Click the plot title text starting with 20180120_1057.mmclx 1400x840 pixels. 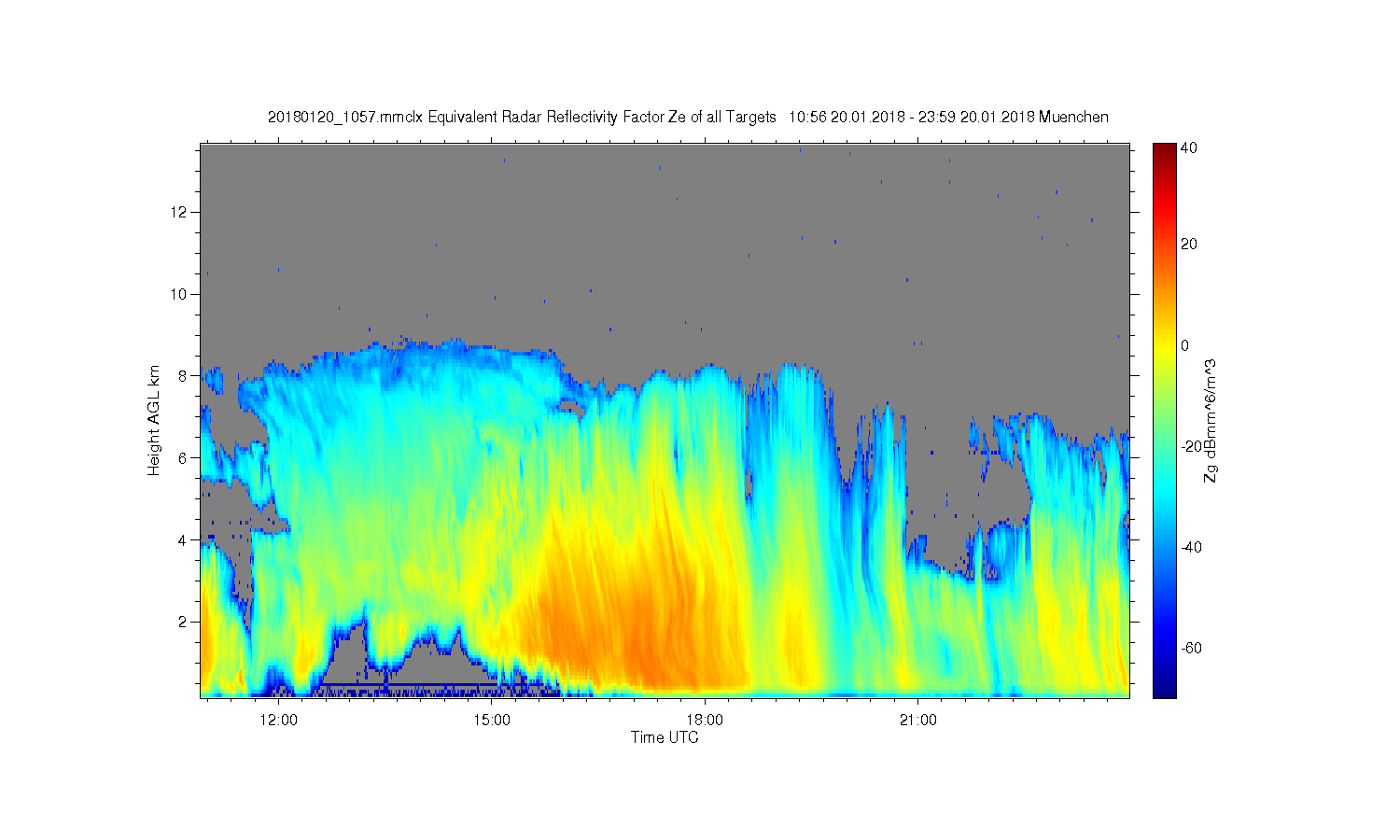point(688,117)
